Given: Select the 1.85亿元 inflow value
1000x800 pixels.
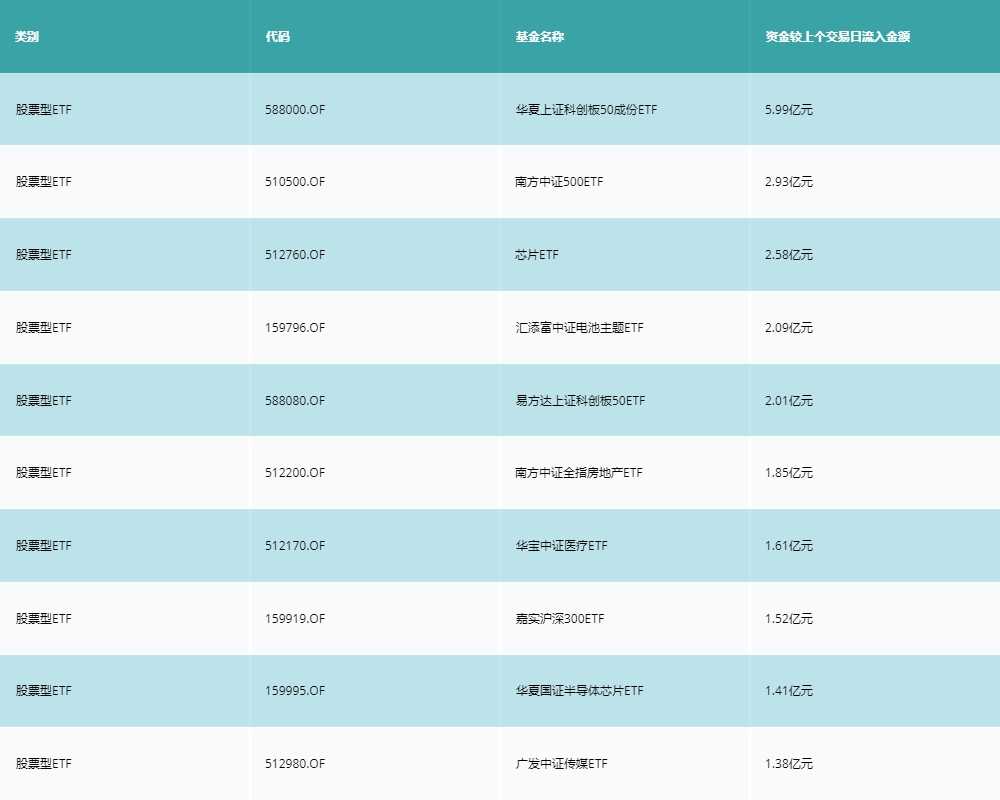Looking at the screenshot, I should click(789, 473).
